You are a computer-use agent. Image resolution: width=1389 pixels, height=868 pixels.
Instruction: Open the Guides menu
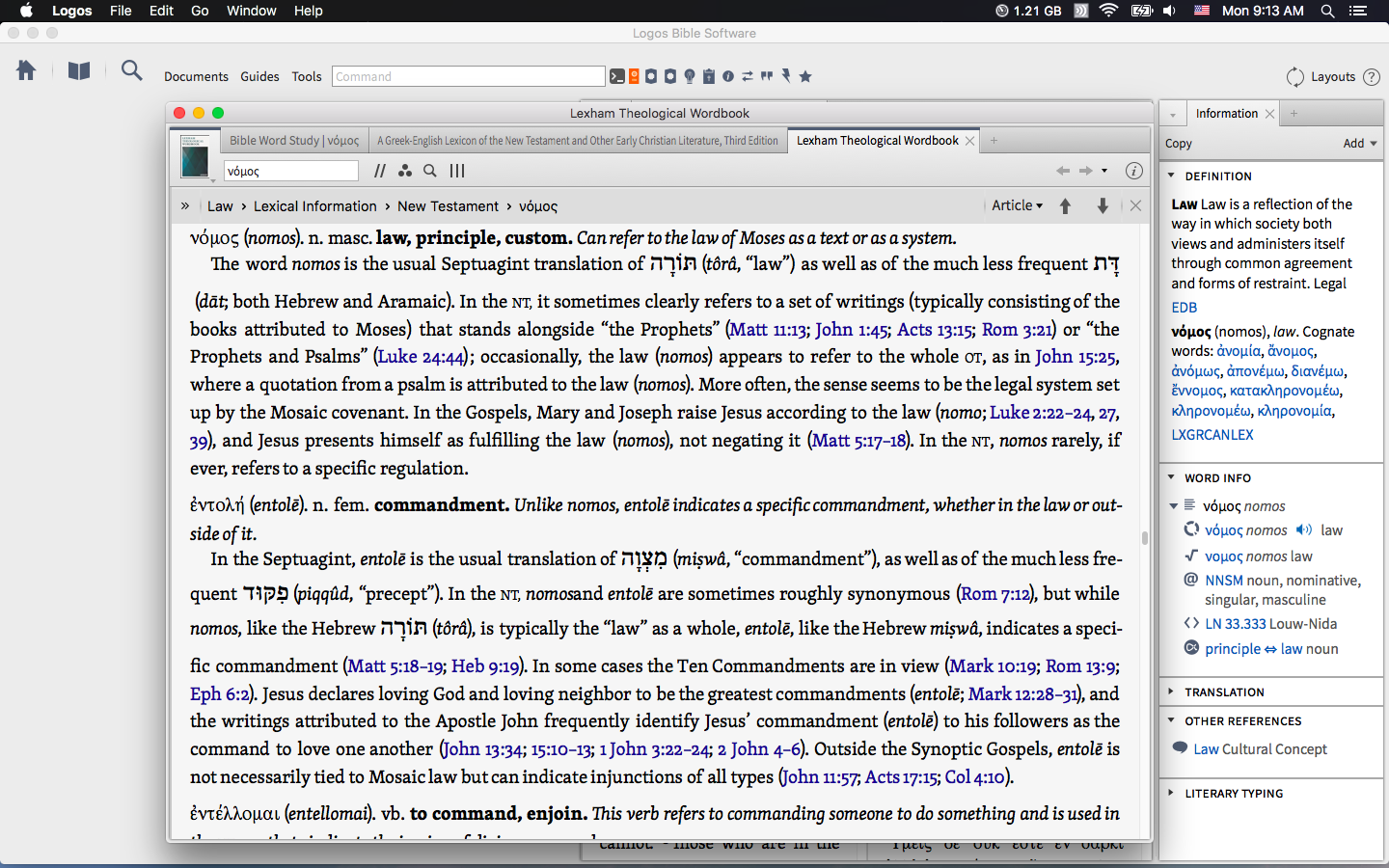pos(259,76)
